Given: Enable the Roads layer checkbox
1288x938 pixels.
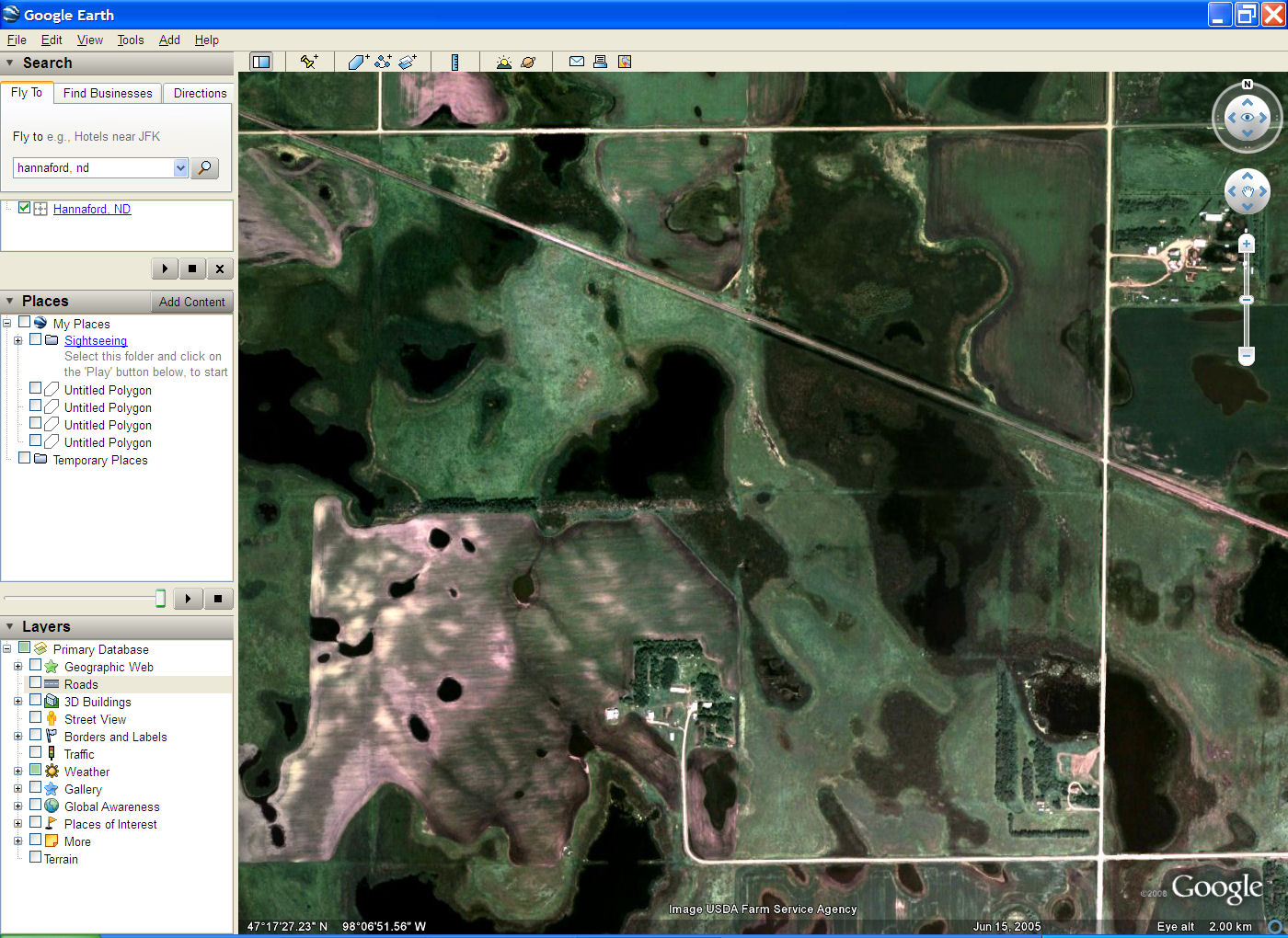Looking at the screenshot, I should [x=35, y=682].
